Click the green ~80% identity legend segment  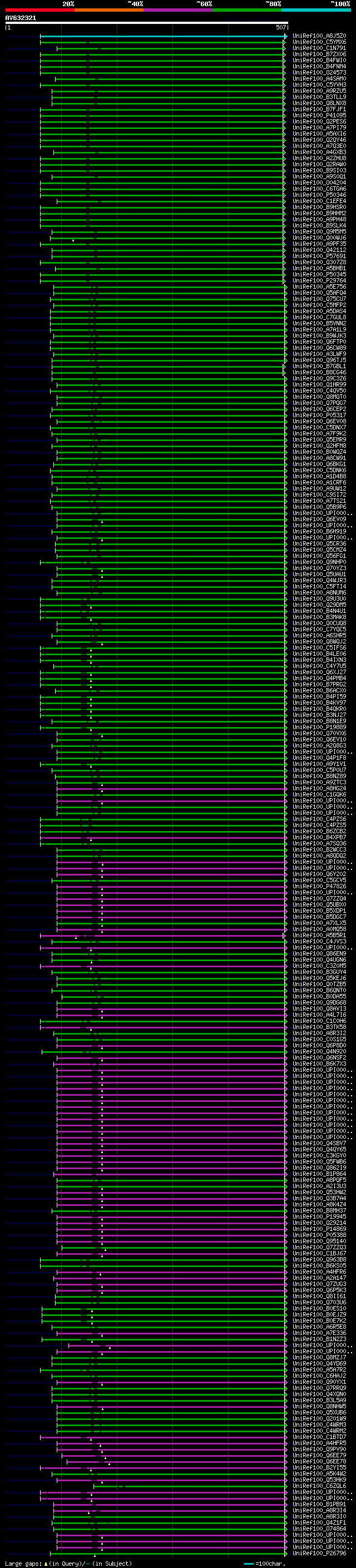click(x=247, y=10)
